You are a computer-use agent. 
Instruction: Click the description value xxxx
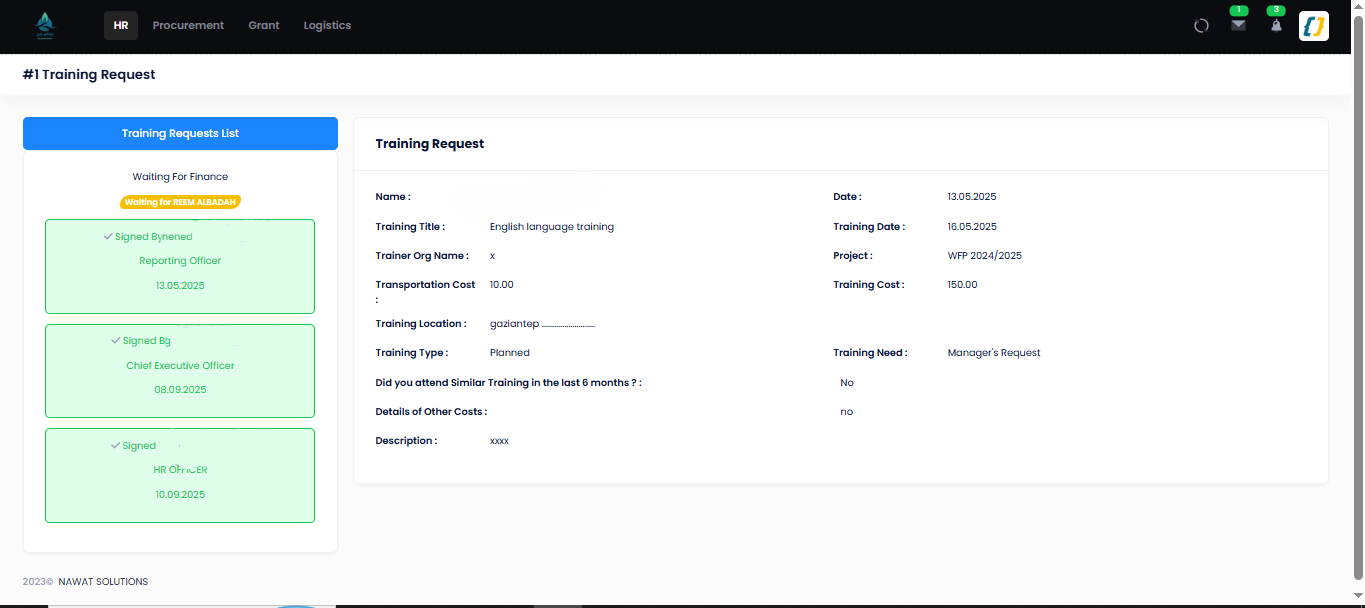point(499,441)
